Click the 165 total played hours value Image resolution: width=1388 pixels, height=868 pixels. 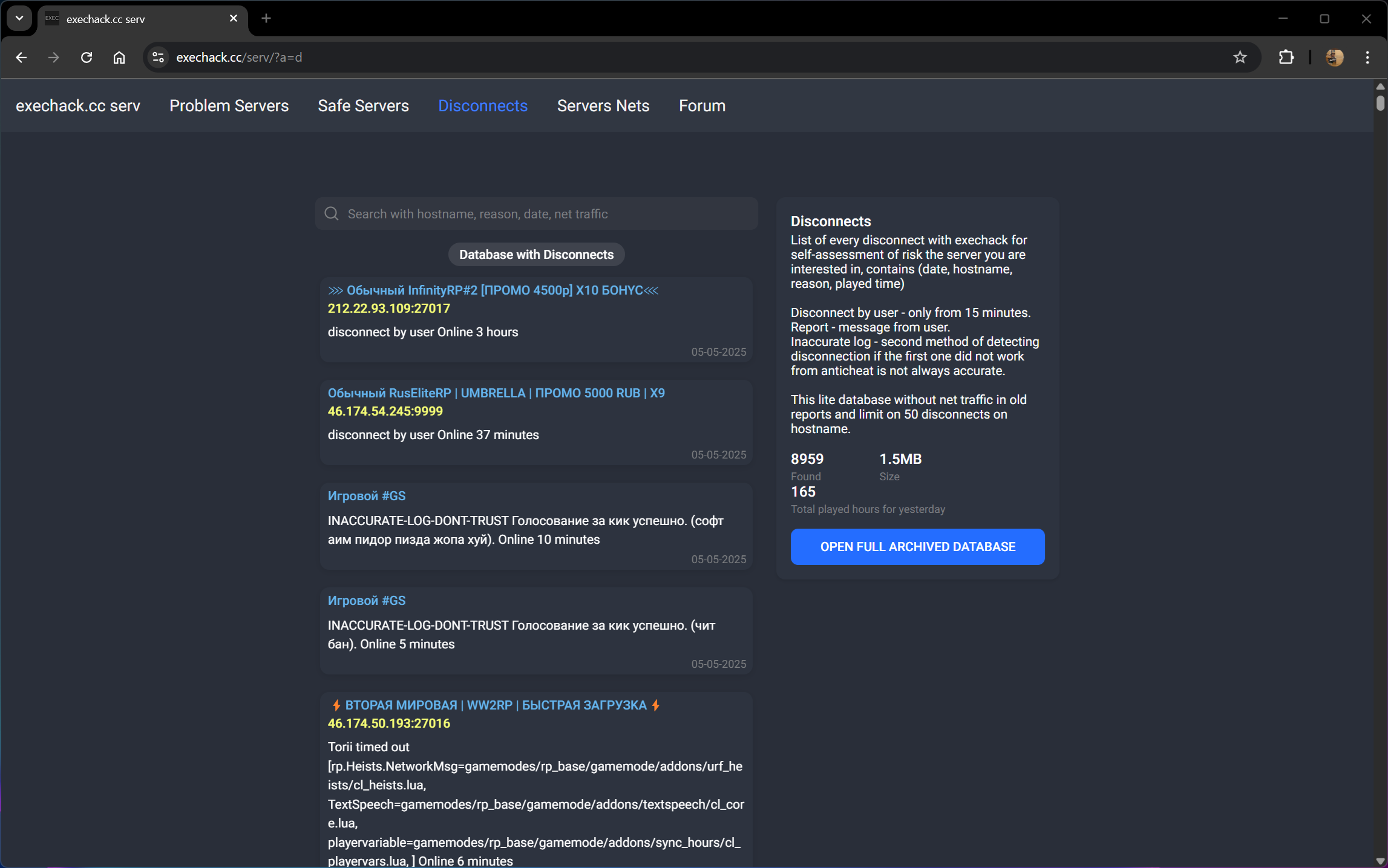pos(803,492)
